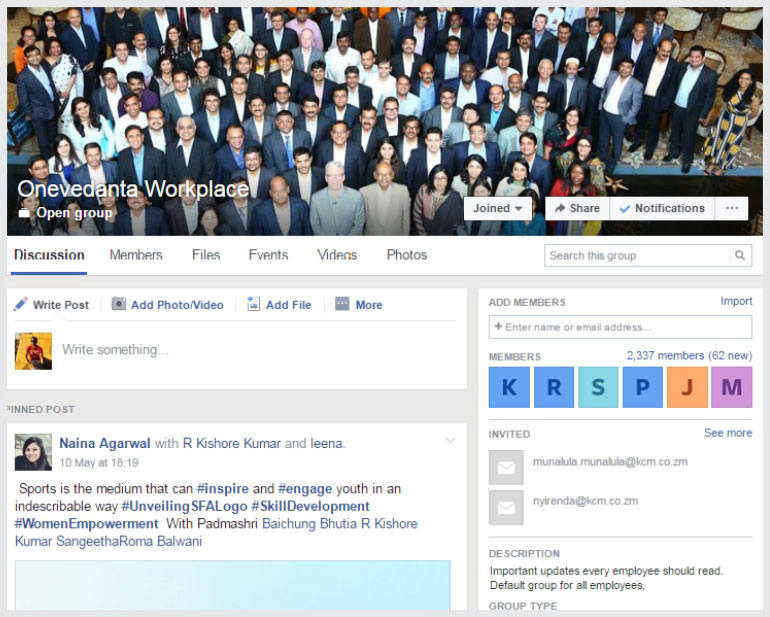This screenshot has height=617, width=770.
Task: Toggle group Notifications button
Action: tap(662, 208)
